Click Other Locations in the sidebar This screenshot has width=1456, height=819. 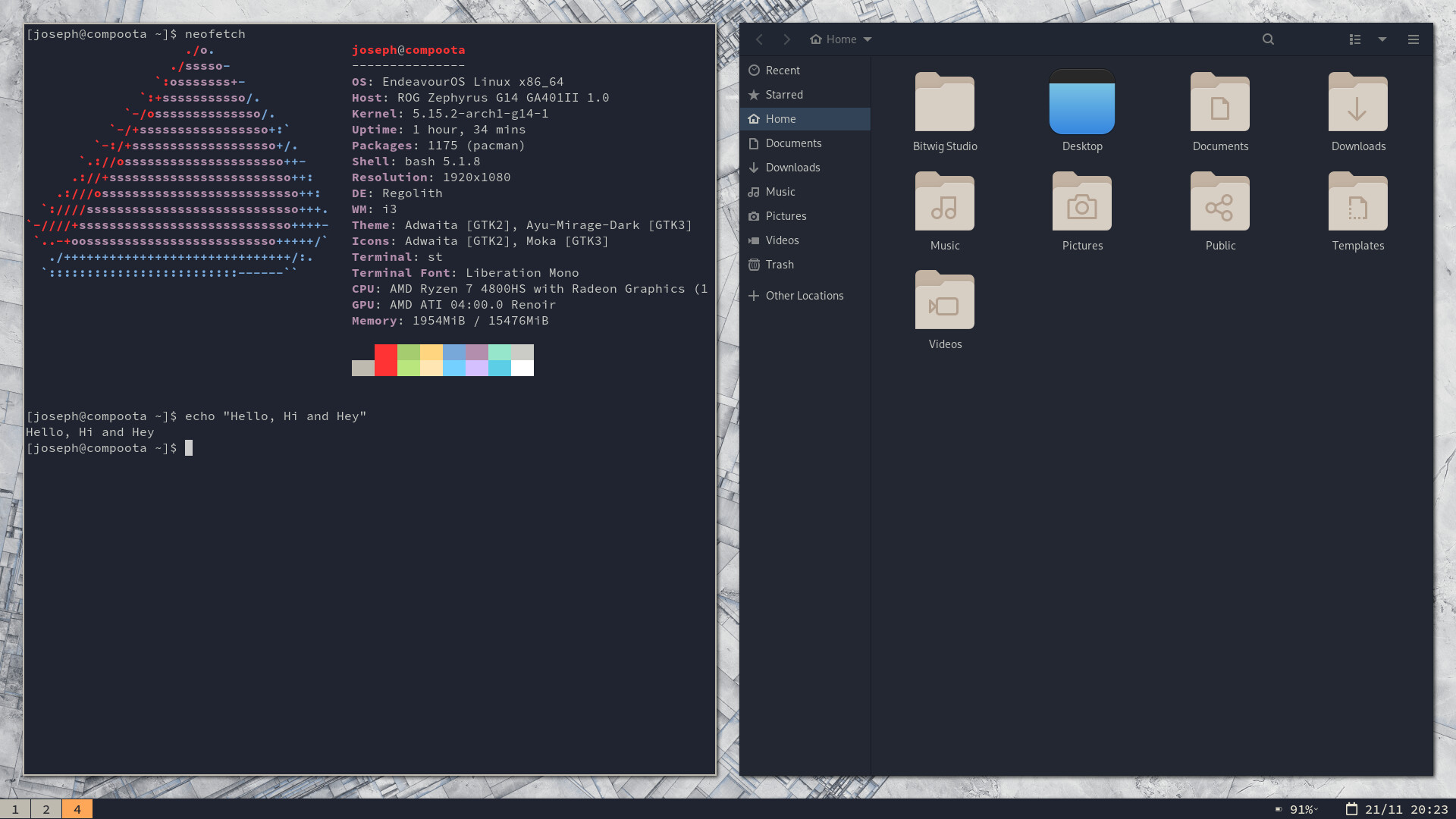[x=805, y=296]
